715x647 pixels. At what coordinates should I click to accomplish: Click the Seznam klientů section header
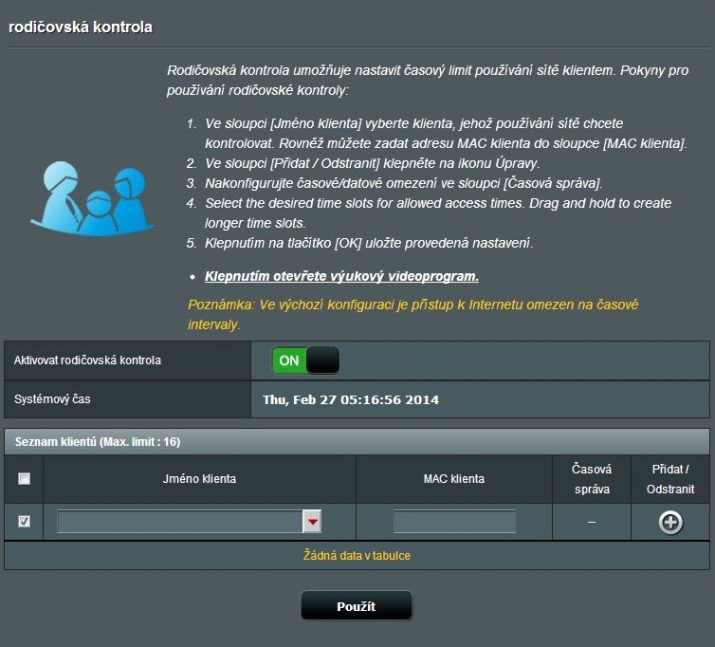(95, 441)
